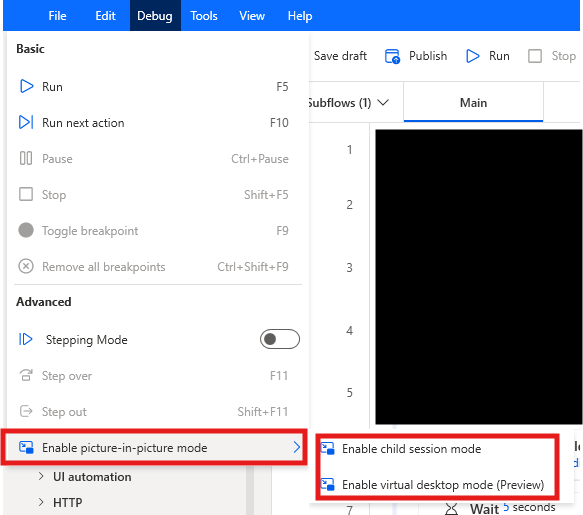Viewport: 583px width, 515px height.
Task: Expand the Subflows (1) dropdown
Action: click(383, 102)
